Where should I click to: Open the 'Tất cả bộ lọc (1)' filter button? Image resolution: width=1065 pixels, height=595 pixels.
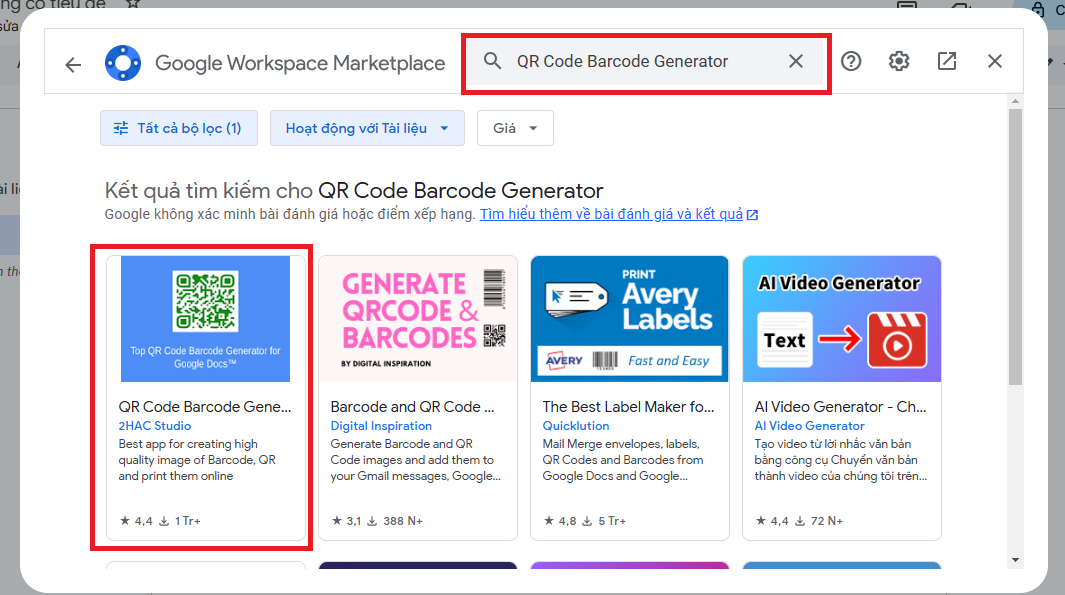pos(178,128)
